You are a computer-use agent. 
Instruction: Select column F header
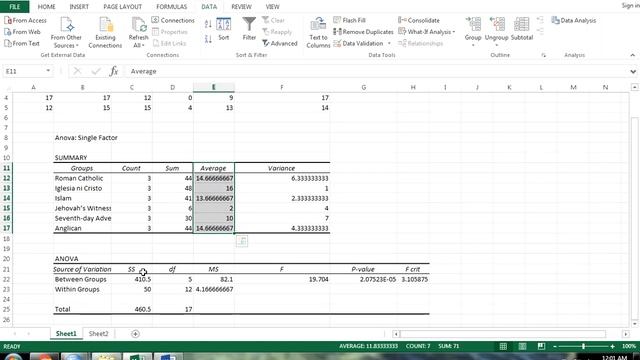(x=282, y=87)
